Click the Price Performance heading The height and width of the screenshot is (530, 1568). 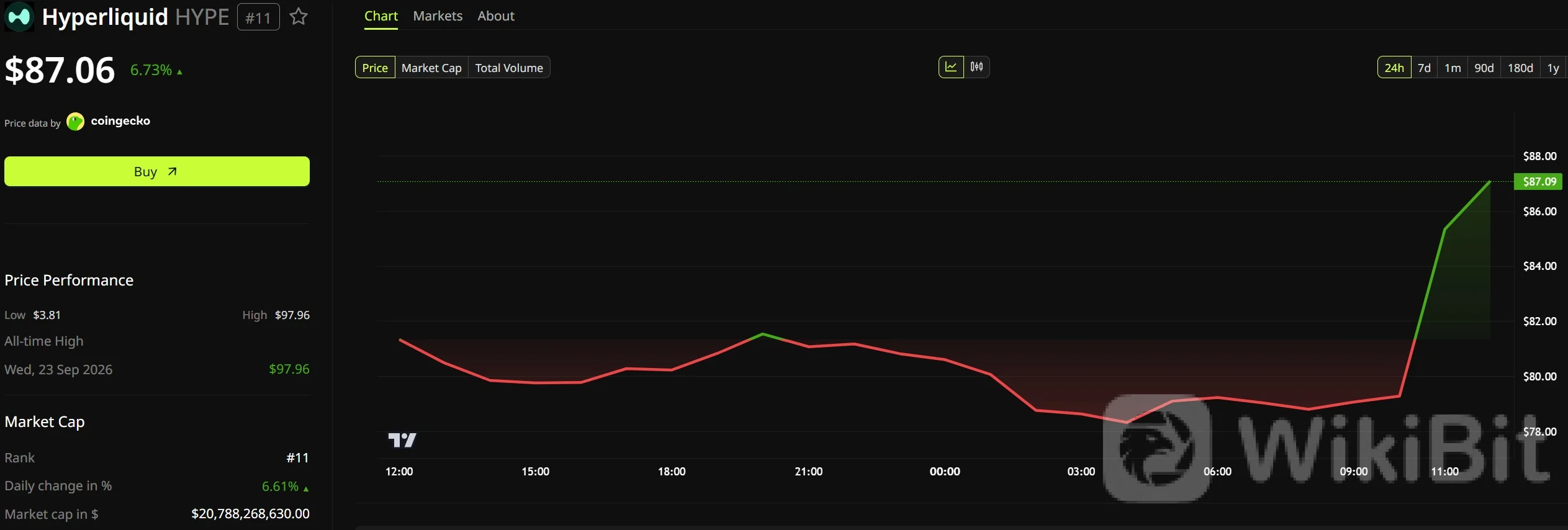[x=69, y=281]
